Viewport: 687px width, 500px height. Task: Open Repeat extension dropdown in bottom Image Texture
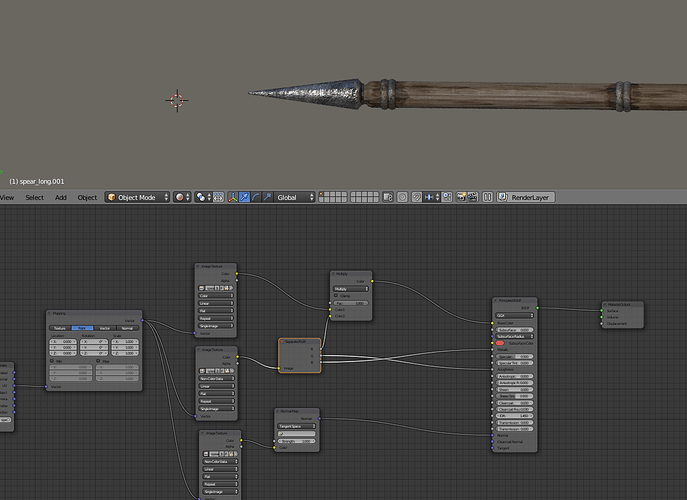pyautogui.click(x=220, y=484)
